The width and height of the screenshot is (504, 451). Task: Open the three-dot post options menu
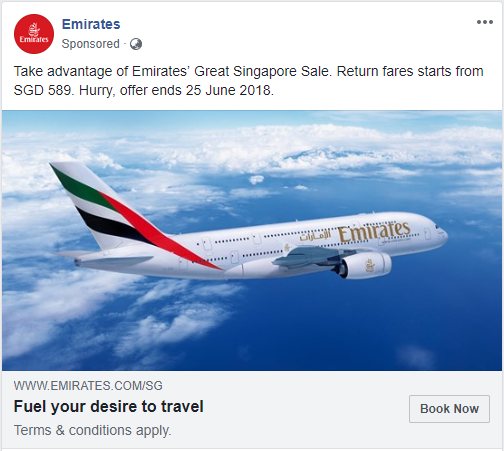(x=485, y=22)
